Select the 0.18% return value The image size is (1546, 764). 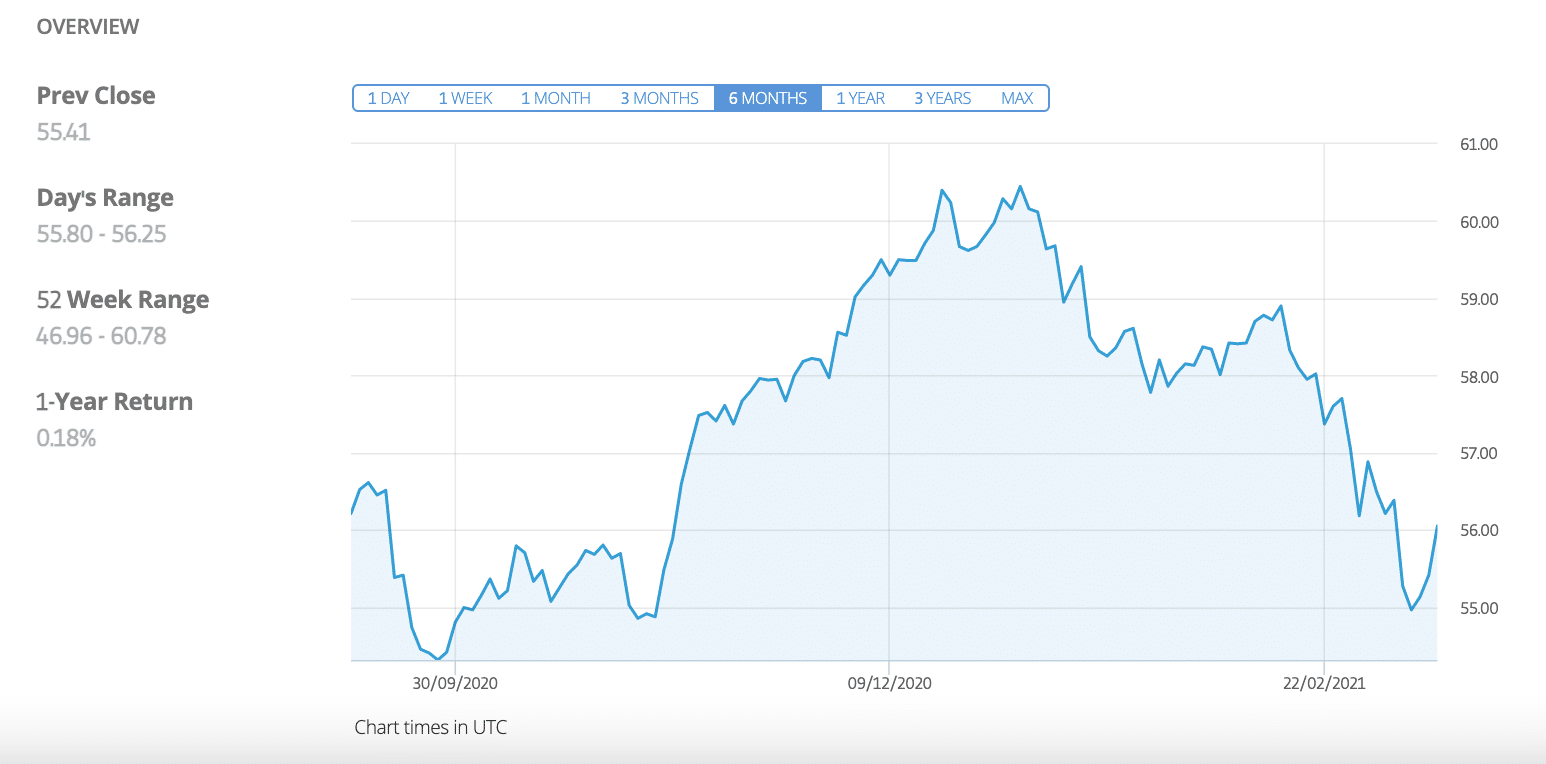tap(66, 438)
